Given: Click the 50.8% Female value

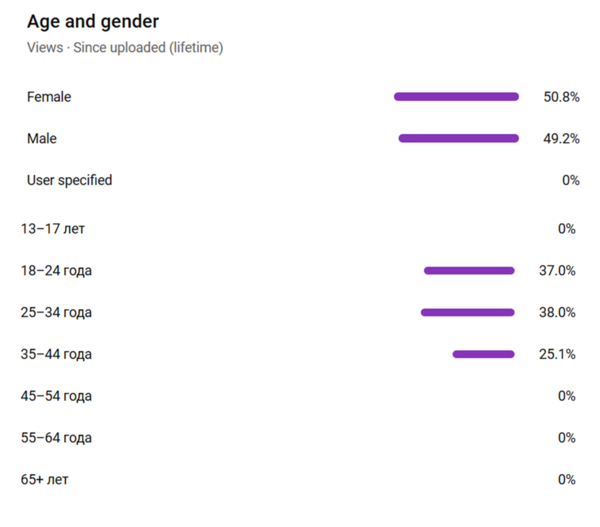Looking at the screenshot, I should [560, 97].
